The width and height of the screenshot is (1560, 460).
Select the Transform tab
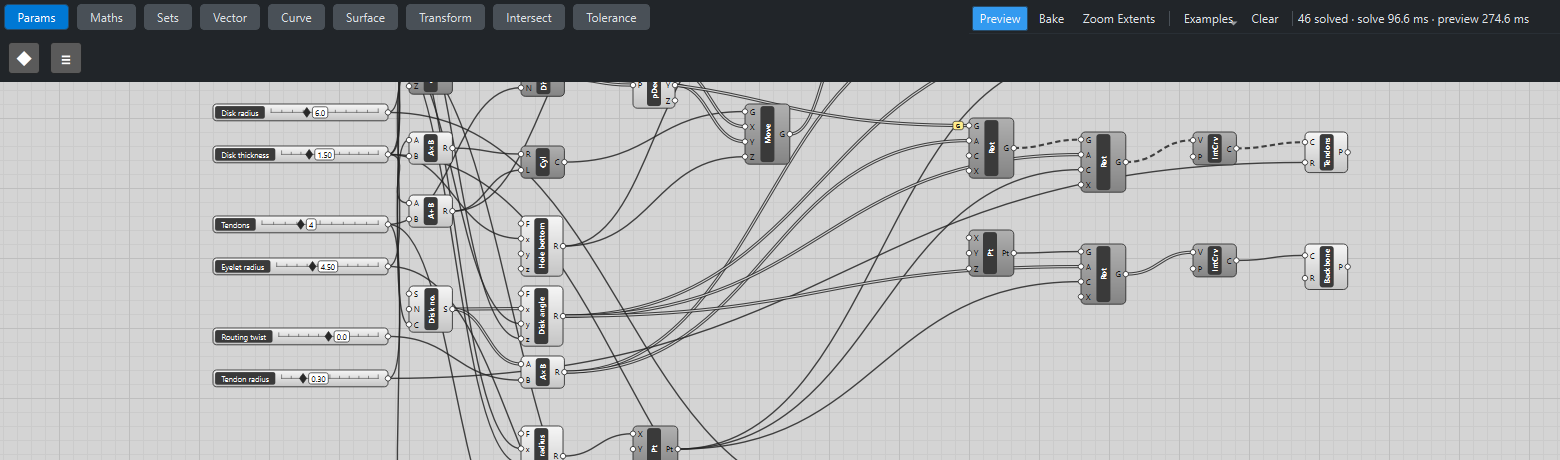tap(446, 17)
